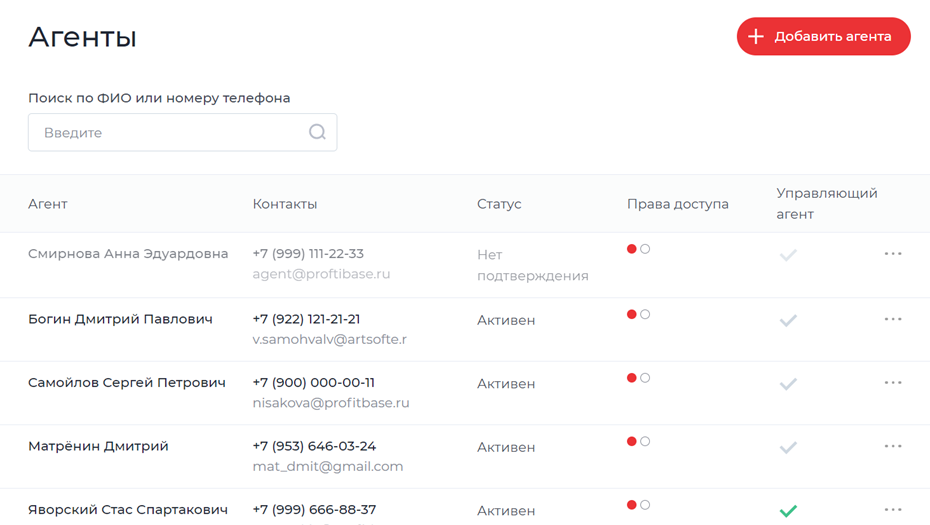Select agent name Богин Дмитрий Павлович
The width and height of the screenshot is (930, 525).
point(120,319)
